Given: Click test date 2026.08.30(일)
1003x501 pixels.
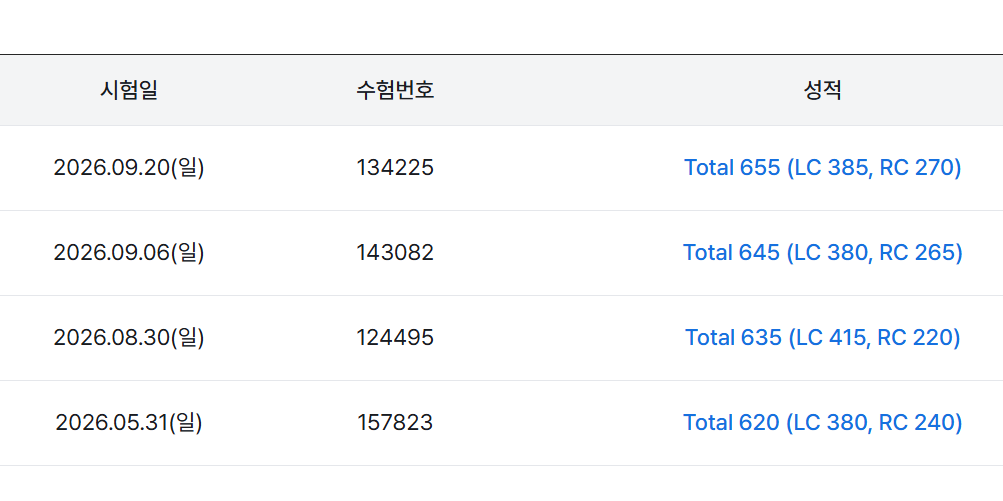Looking at the screenshot, I should pos(129,337).
